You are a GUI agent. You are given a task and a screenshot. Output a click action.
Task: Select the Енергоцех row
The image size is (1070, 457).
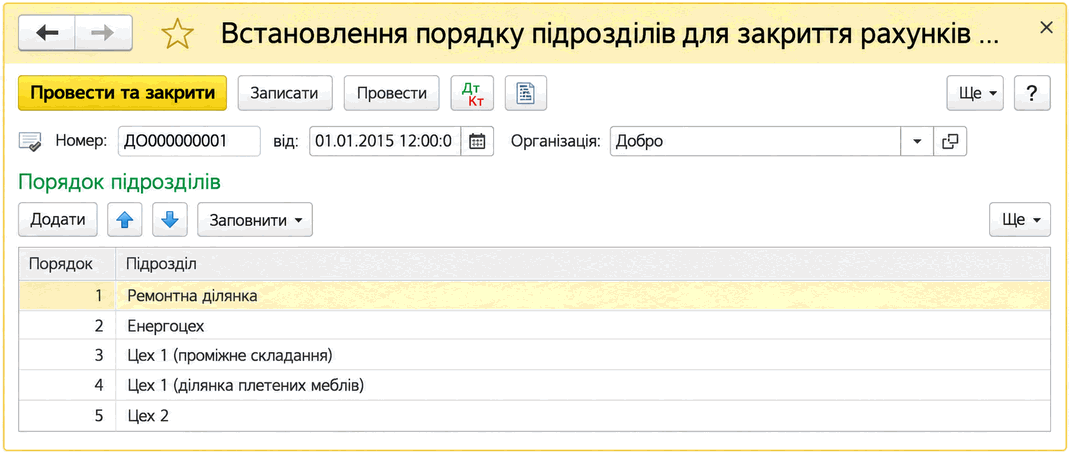(534, 326)
